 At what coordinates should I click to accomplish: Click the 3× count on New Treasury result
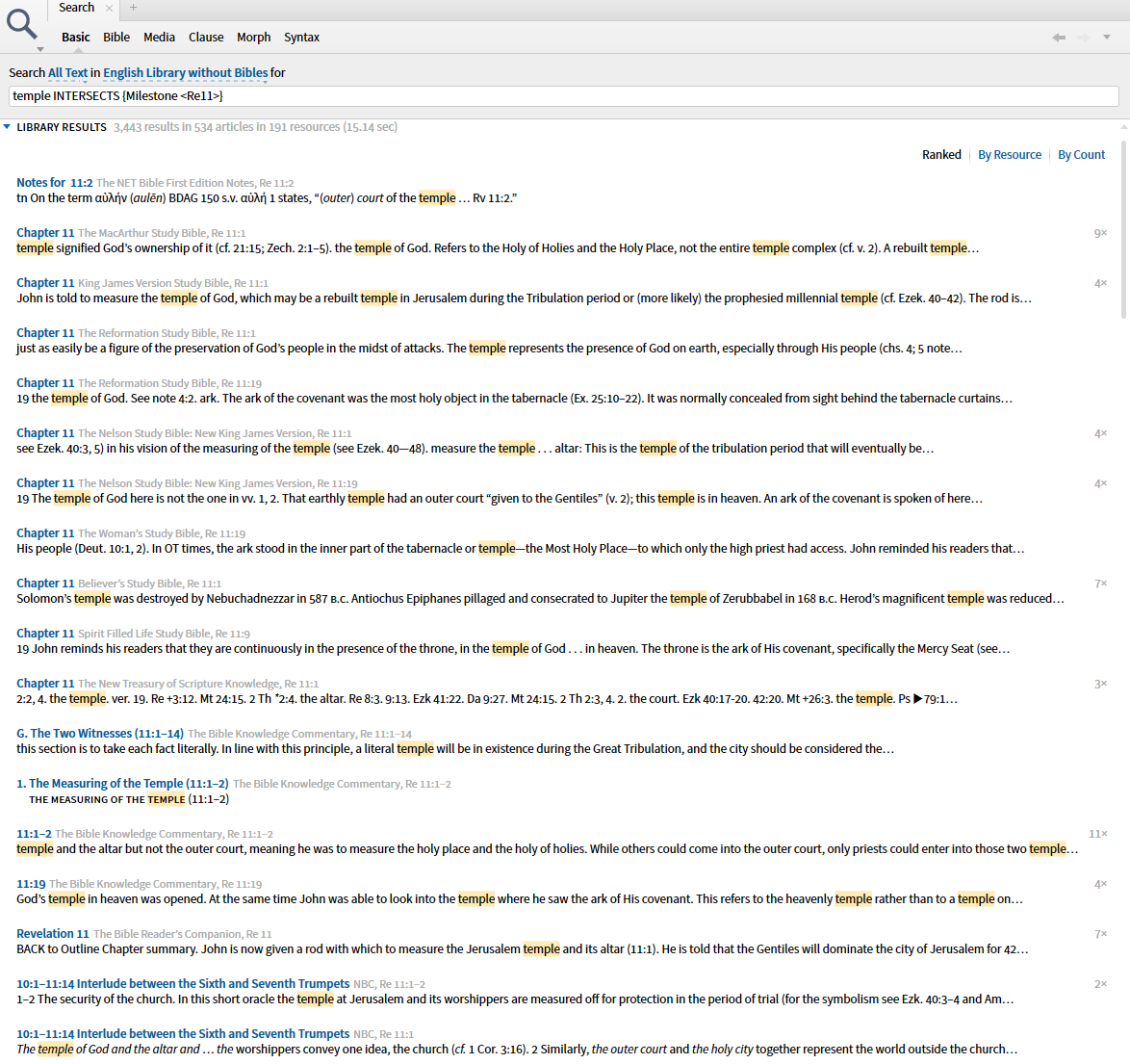[x=1100, y=684]
